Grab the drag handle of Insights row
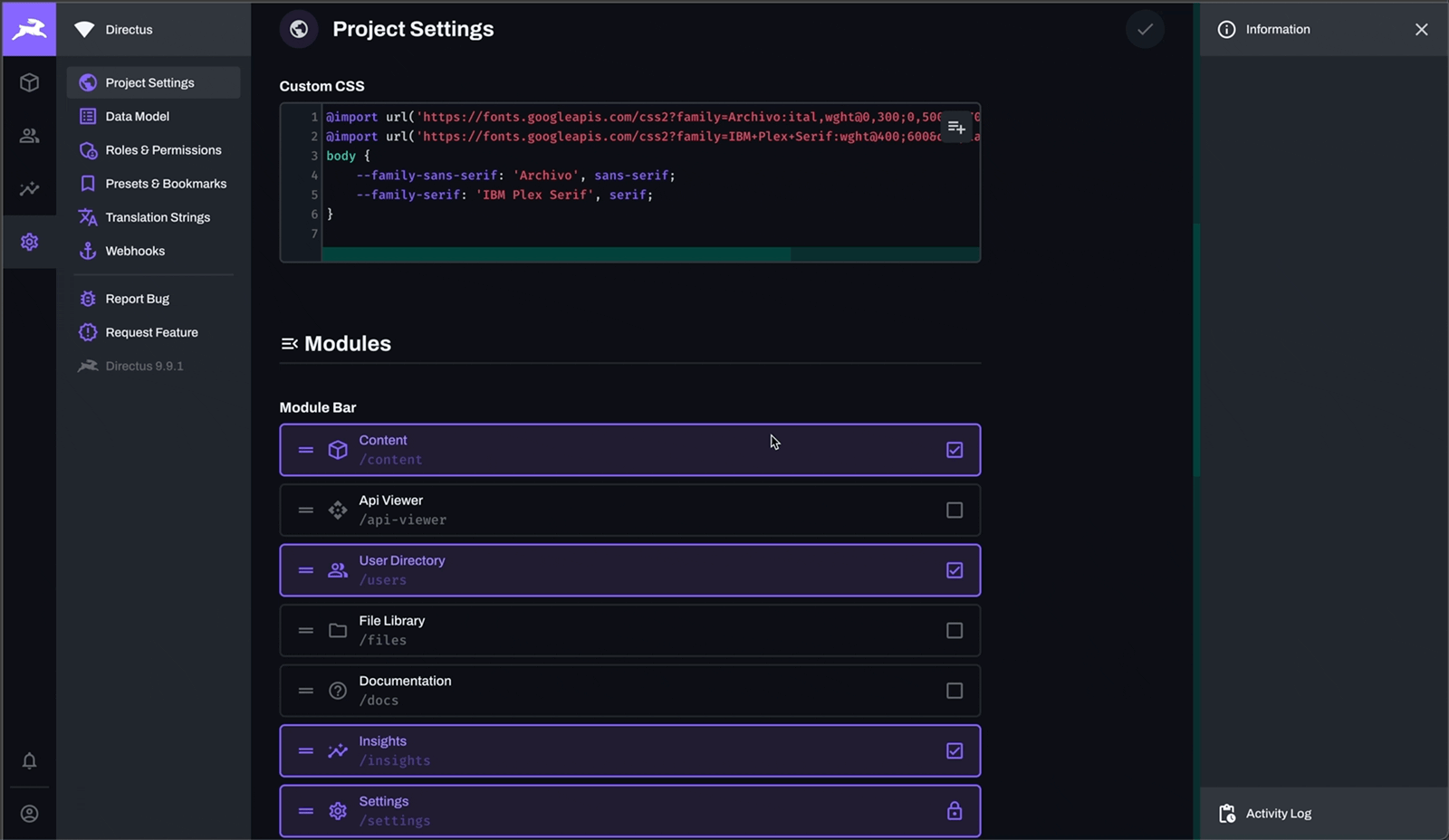Image resolution: width=1449 pixels, height=840 pixels. pos(306,751)
